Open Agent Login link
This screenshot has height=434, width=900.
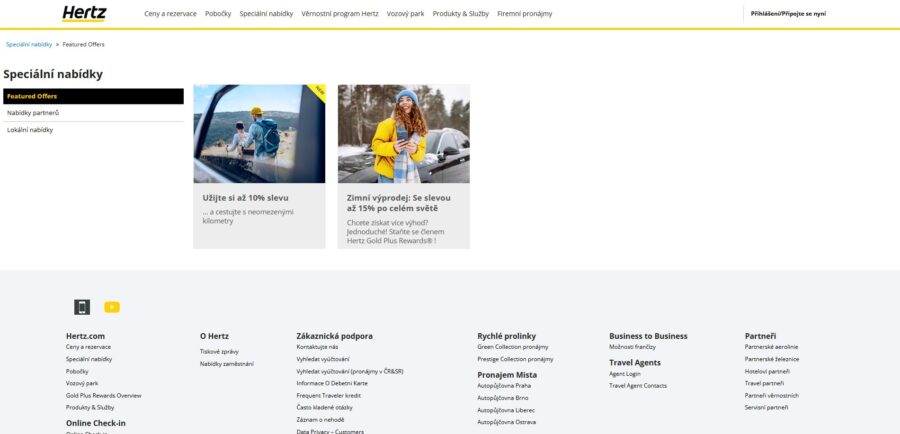tap(625, 374)
